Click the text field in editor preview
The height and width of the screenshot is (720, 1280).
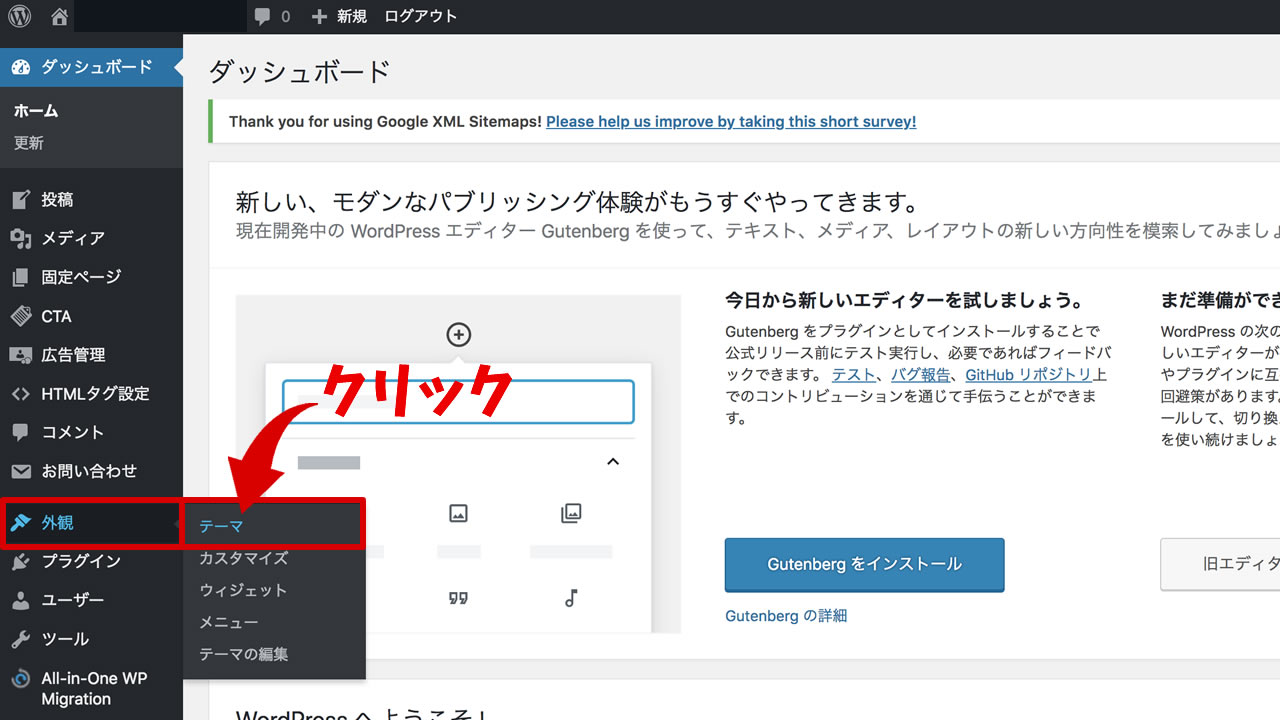pos(458,402)
